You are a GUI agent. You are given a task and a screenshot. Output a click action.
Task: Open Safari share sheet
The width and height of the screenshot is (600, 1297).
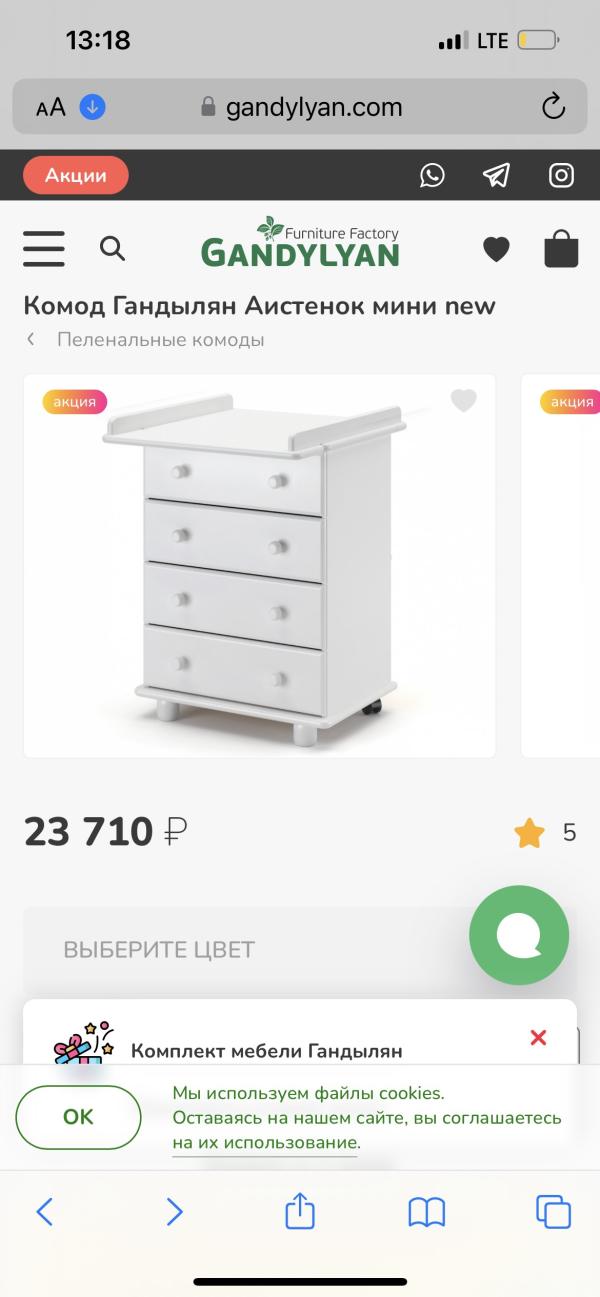pyautogui.click(x=300, y=1213)
